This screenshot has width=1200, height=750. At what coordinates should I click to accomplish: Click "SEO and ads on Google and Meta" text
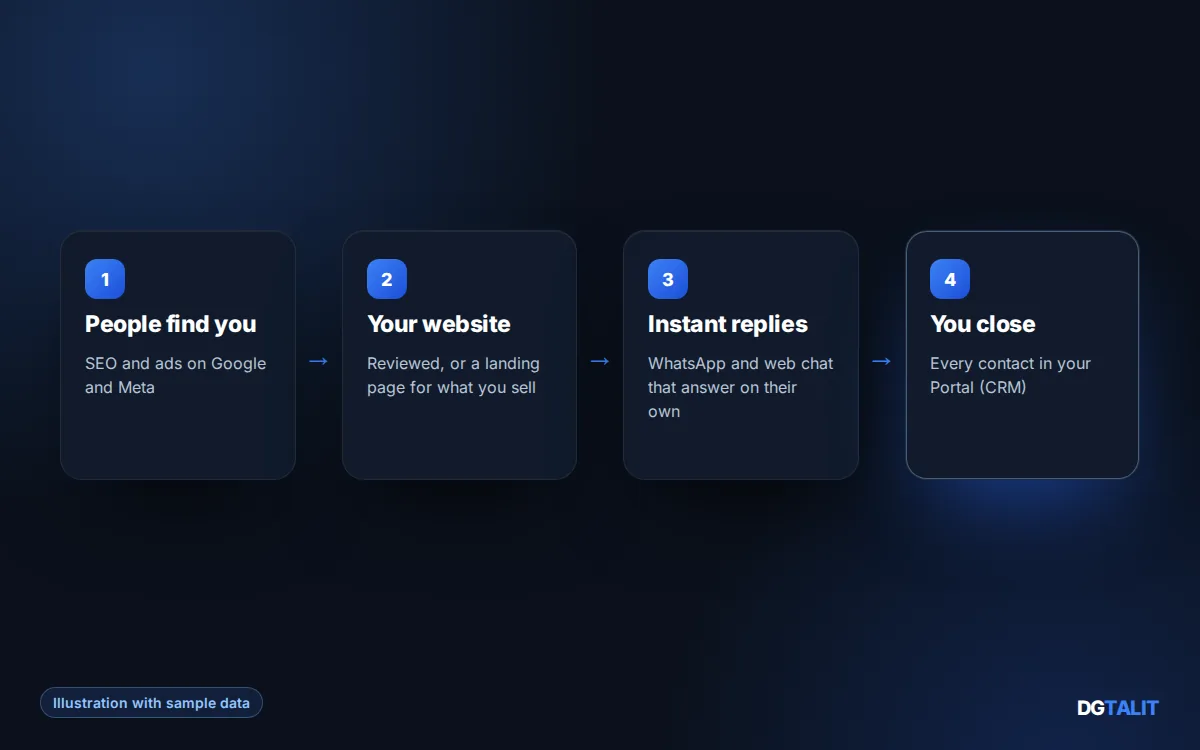(176, 375)
